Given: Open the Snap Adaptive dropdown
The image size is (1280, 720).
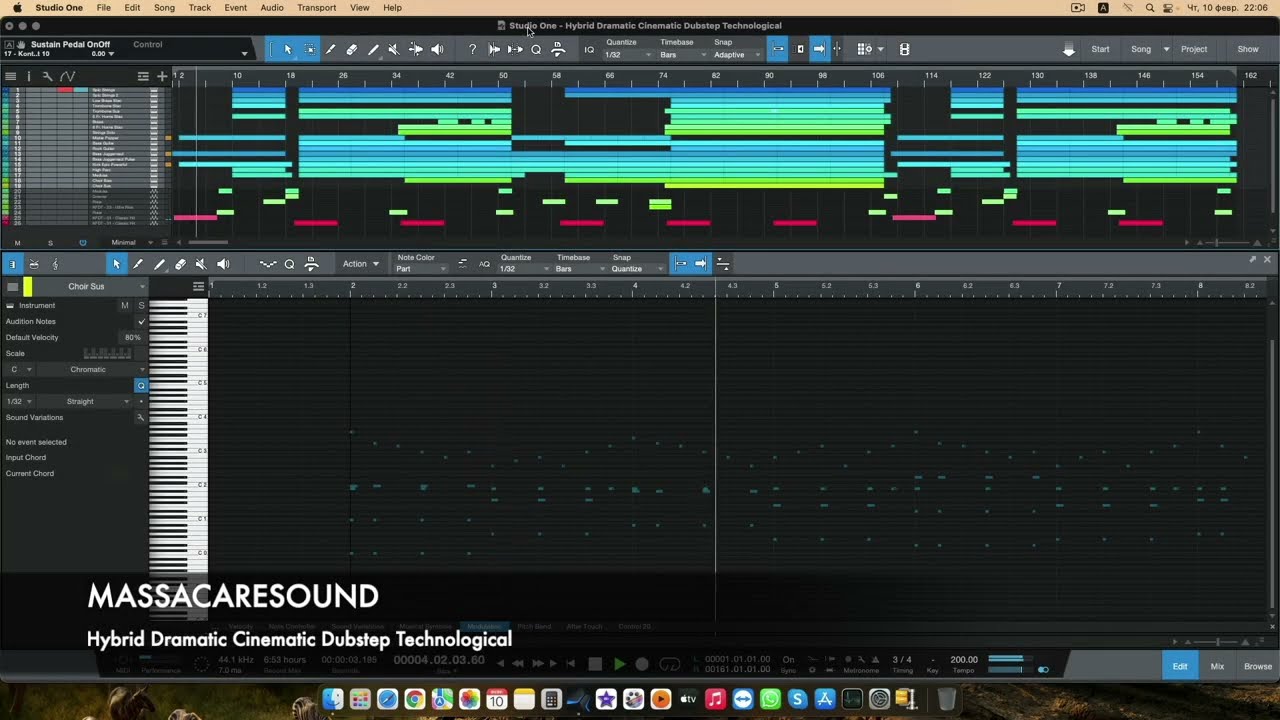Looking at the screenshot, I should (x=735, y=55).
